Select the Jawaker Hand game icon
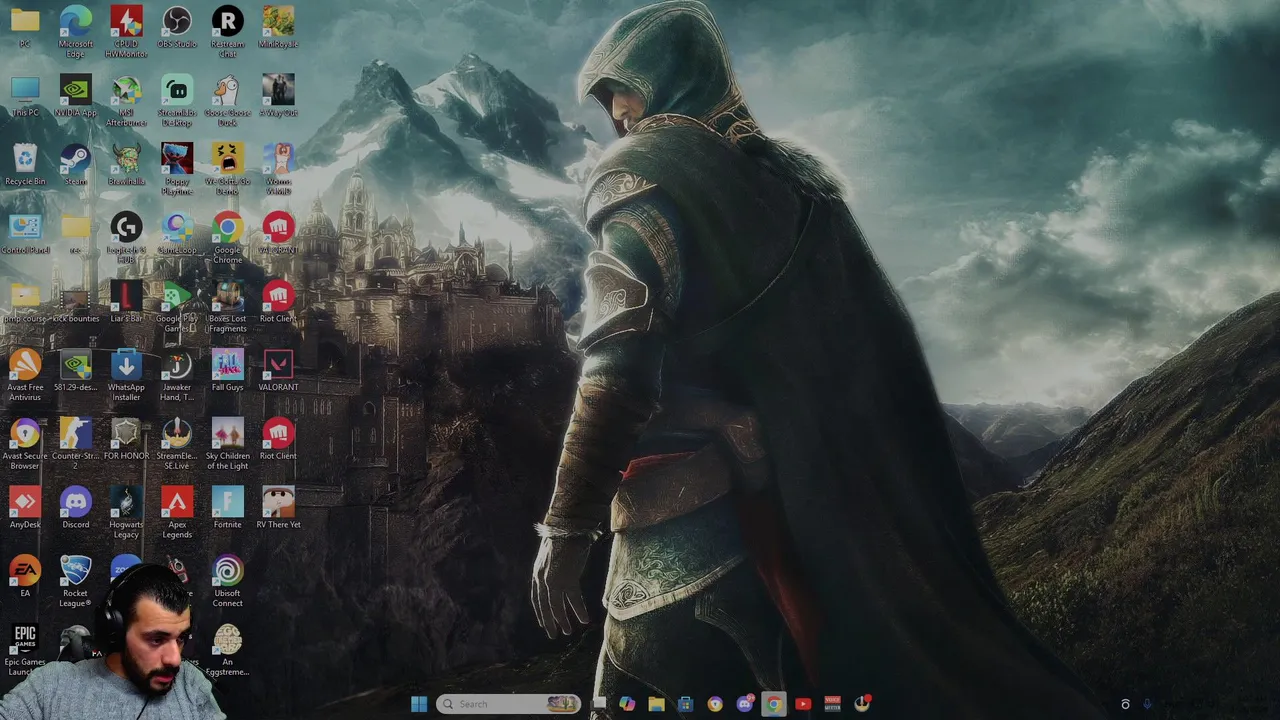1280x720 pixels. pos(177,375)
